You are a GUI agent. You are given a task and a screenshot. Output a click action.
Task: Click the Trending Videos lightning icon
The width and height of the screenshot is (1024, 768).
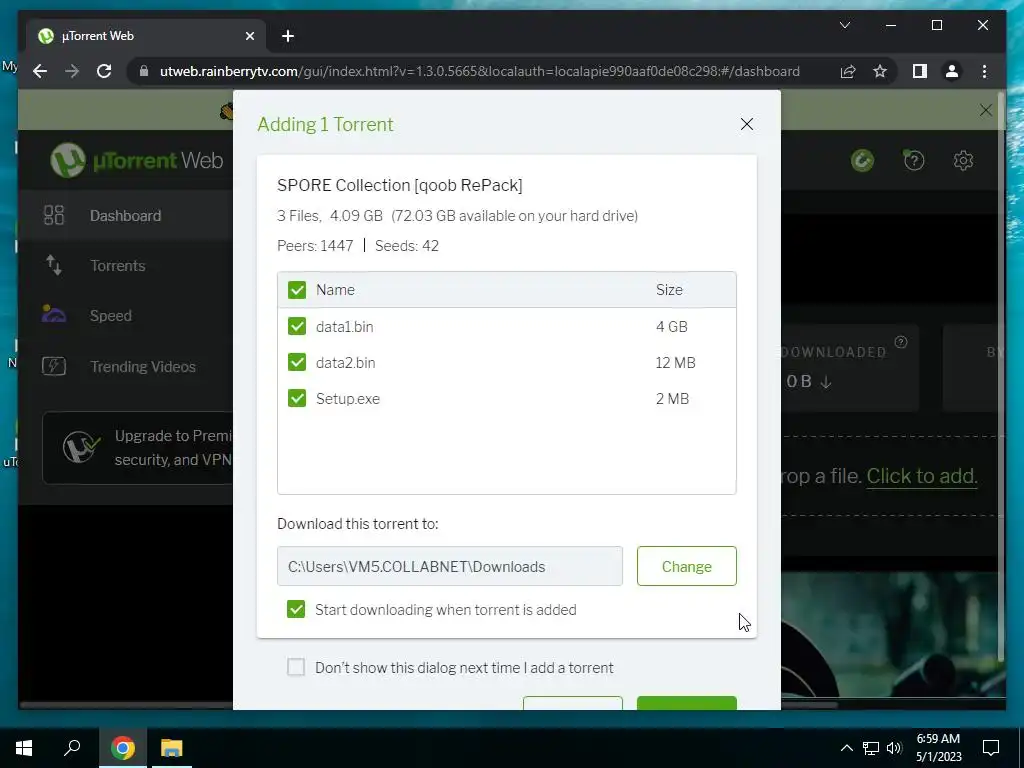coord(54,366)
